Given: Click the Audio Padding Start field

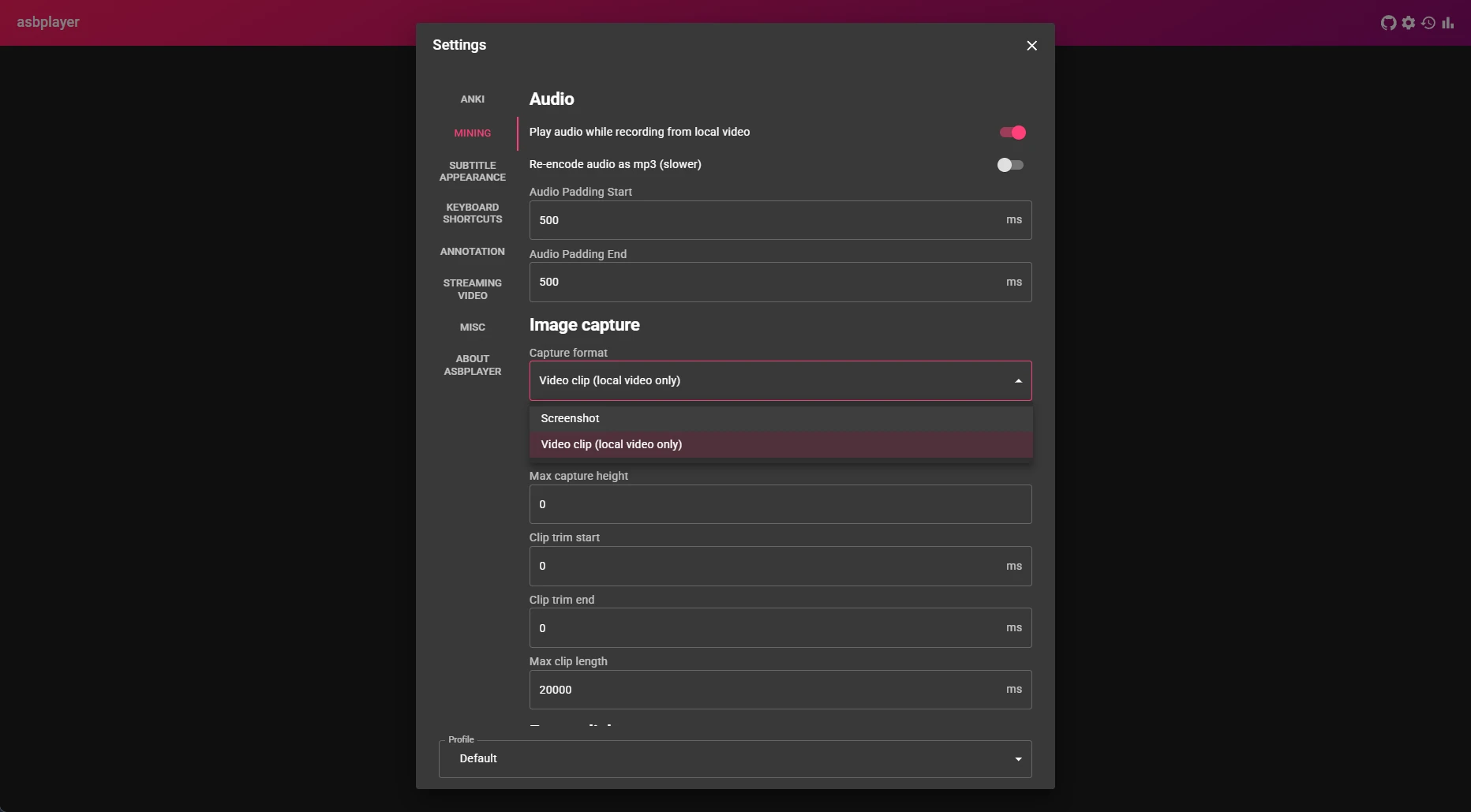Looking at the screenshot, I should tap(780, 220).
